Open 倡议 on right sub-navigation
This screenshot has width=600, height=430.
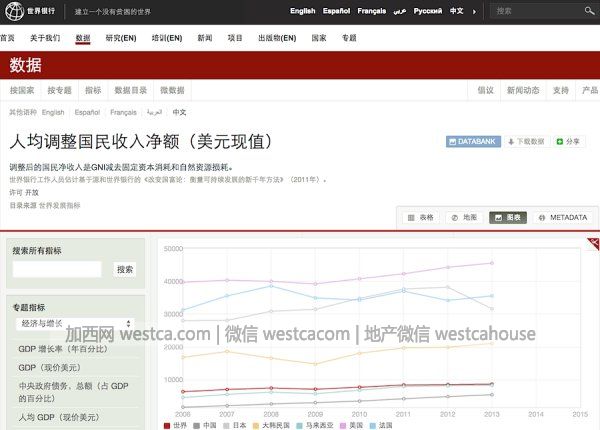(x=485, y=90)
